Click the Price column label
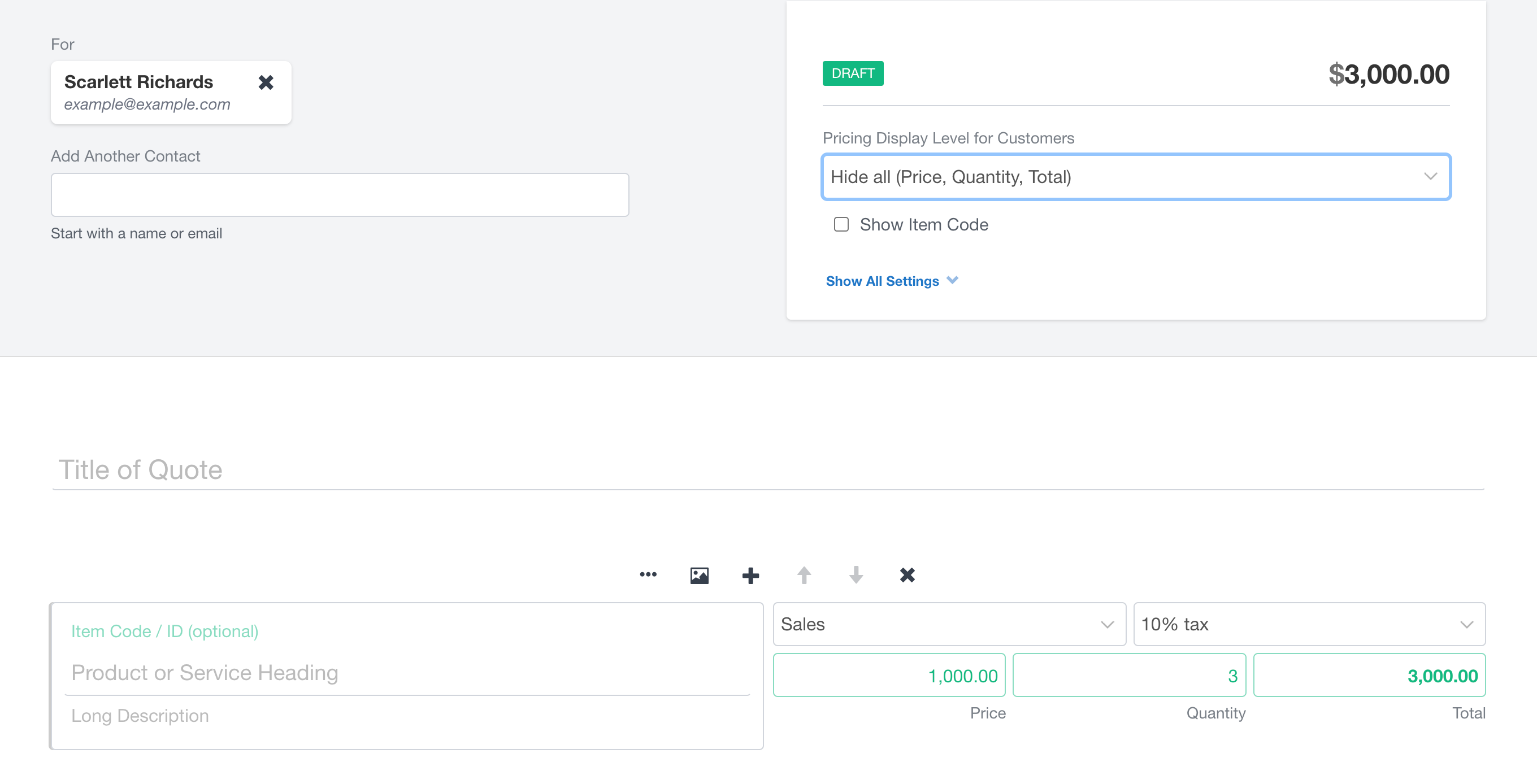The image size is (1537, 784). click(988, 713)
